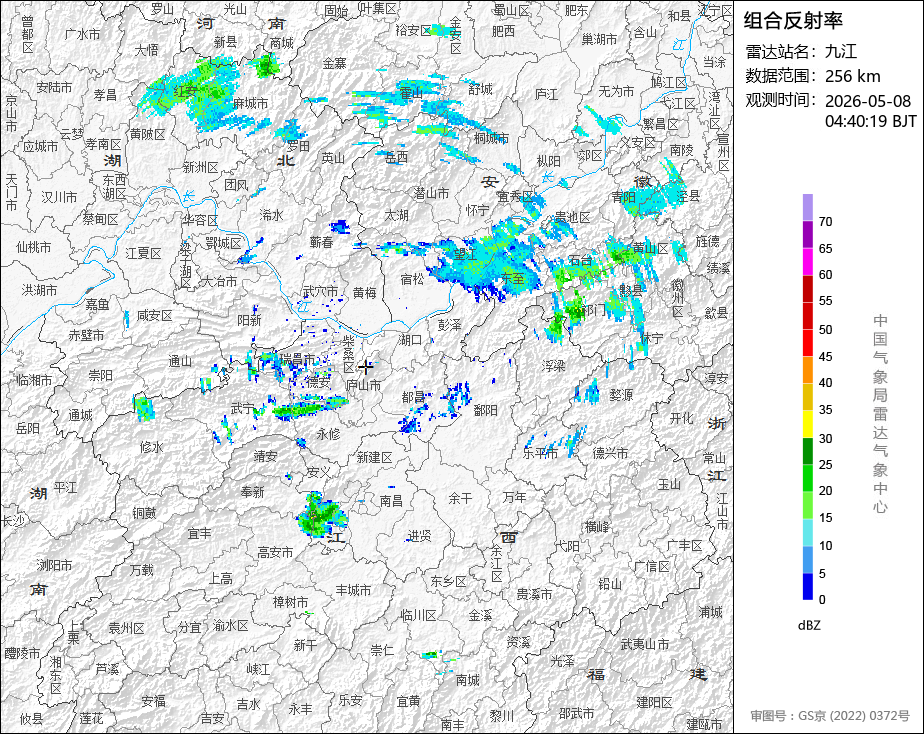
Task: Click the black cross radar station marker
Action: [366, 367]
